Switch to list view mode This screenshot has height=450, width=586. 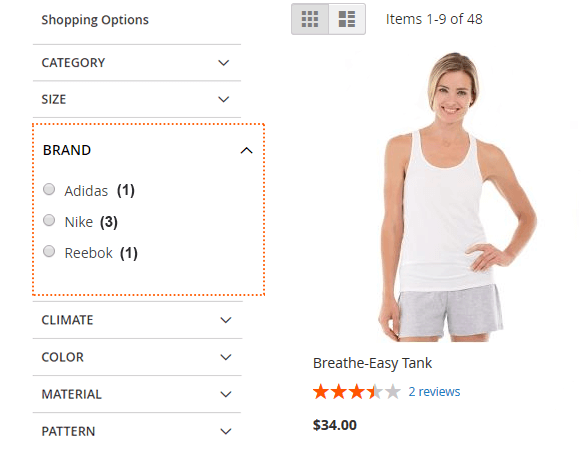(x=347, y=19)
